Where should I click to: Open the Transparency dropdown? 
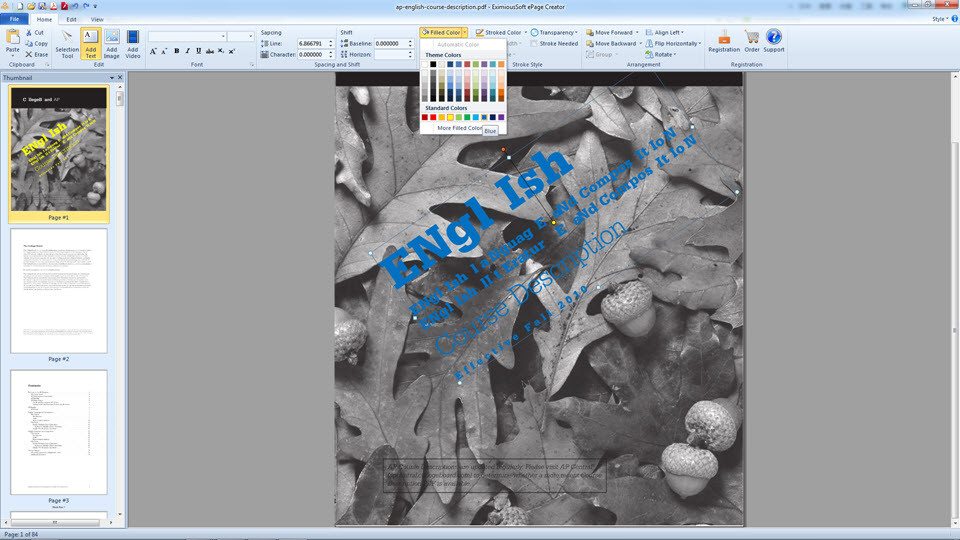click(x=554, y=32)
